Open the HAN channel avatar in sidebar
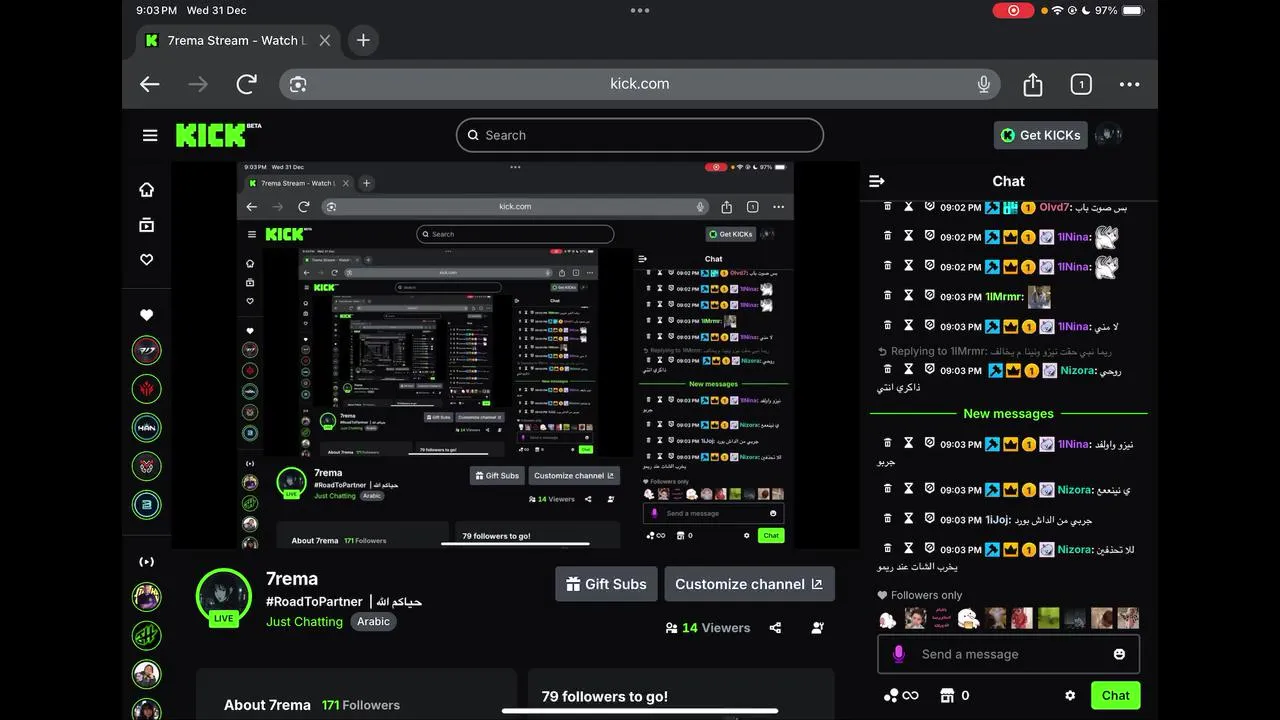This screenshot has height=720, width=1280. pyautogui.click(x=147, y=427)
